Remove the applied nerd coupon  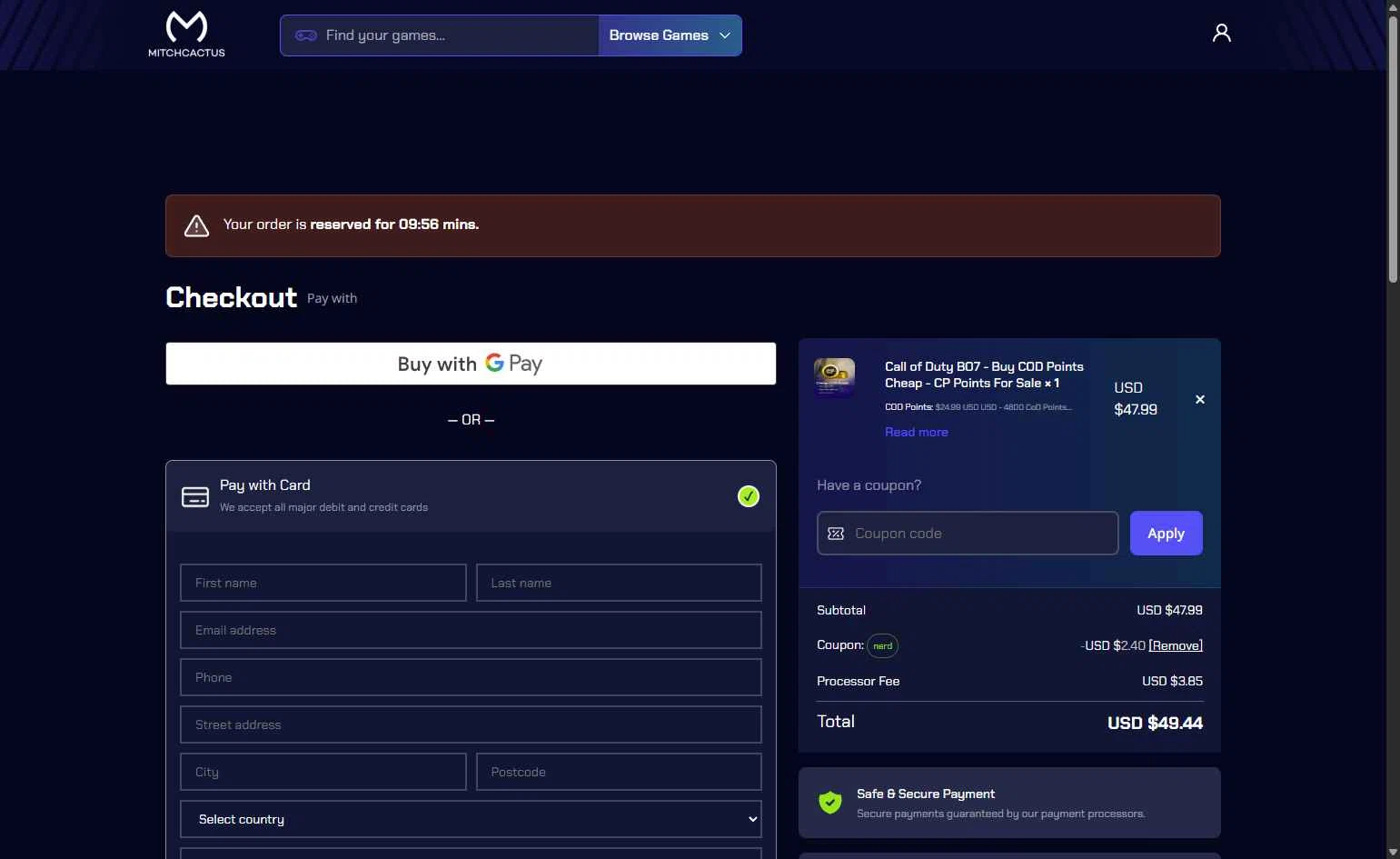pyautogui.click(x=1176, y=645)
